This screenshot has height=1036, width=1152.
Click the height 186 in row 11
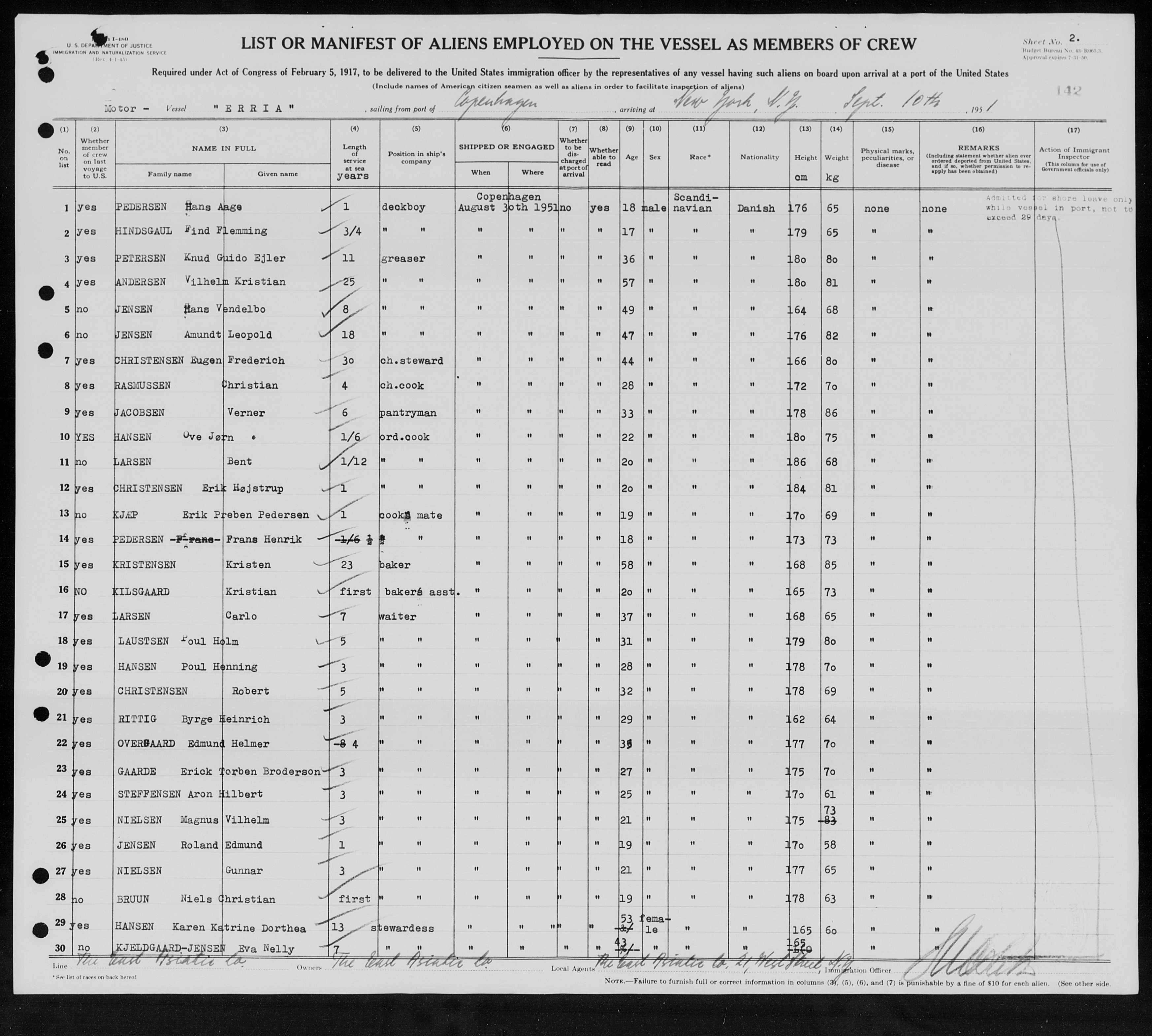tap(796, 462)
